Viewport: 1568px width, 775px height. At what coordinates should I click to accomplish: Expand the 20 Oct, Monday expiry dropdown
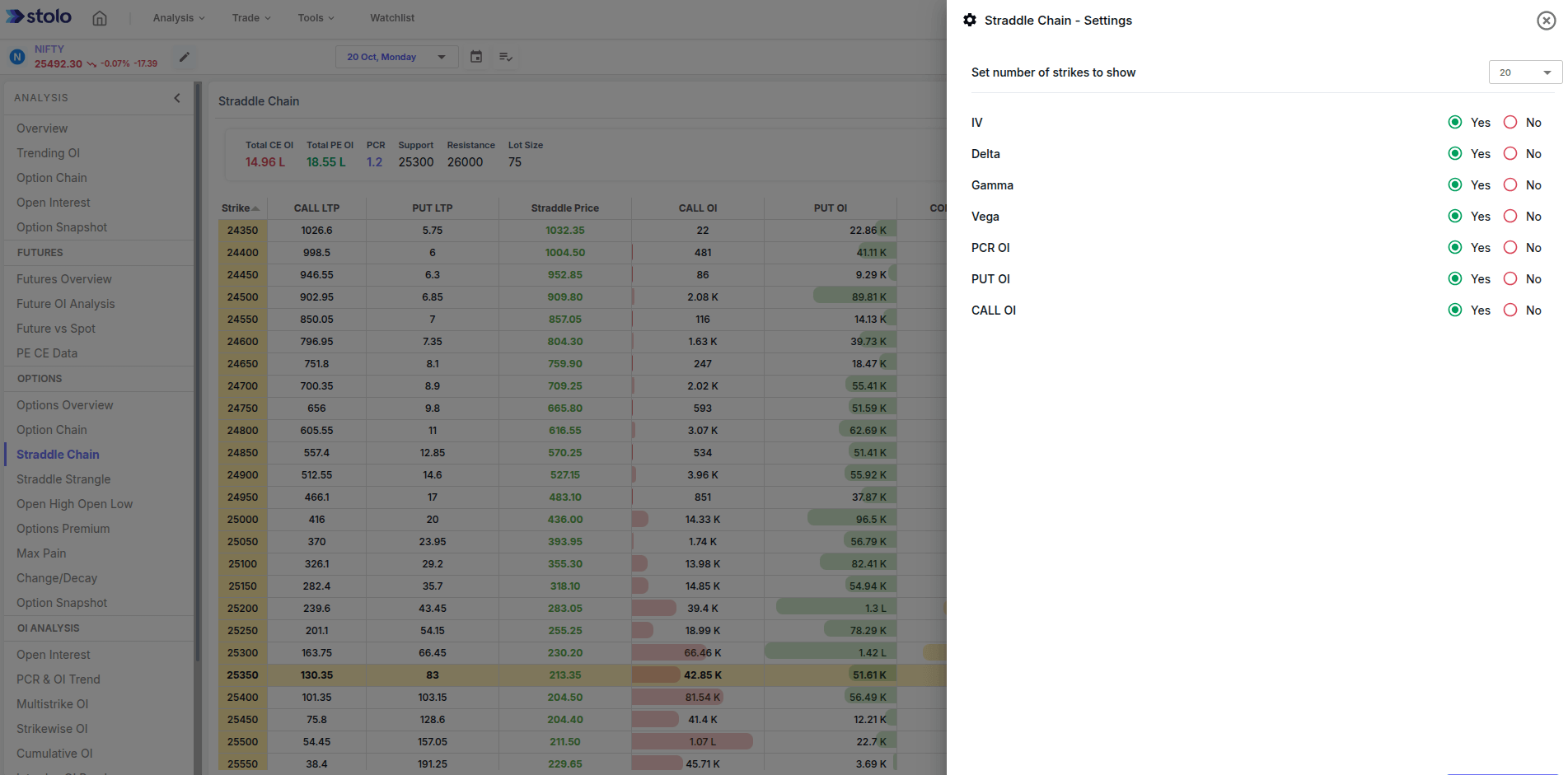[396, 57]
